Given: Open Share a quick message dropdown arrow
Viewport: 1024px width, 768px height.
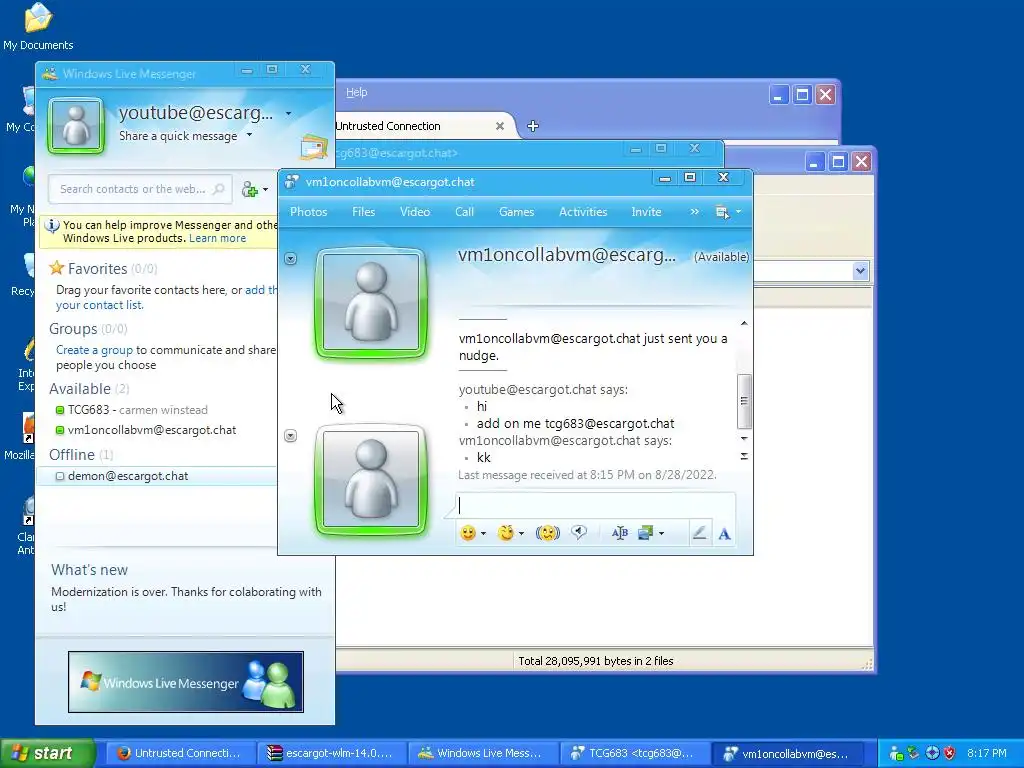Looking at the screenshot, I should tap(249, 136).
